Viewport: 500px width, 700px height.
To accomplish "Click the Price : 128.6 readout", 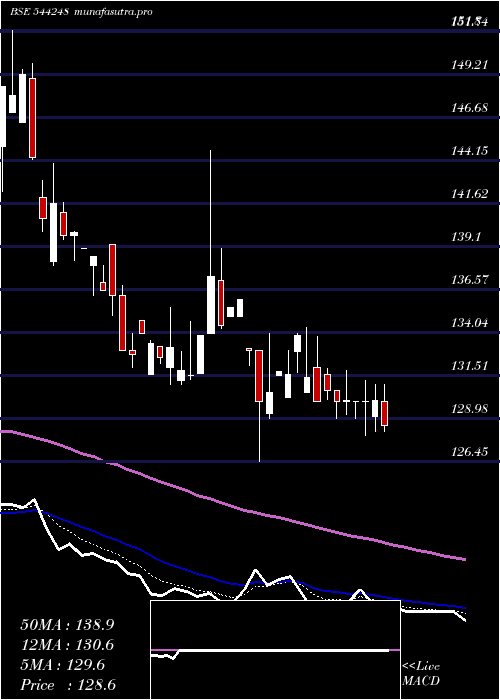I will (68, 685).
